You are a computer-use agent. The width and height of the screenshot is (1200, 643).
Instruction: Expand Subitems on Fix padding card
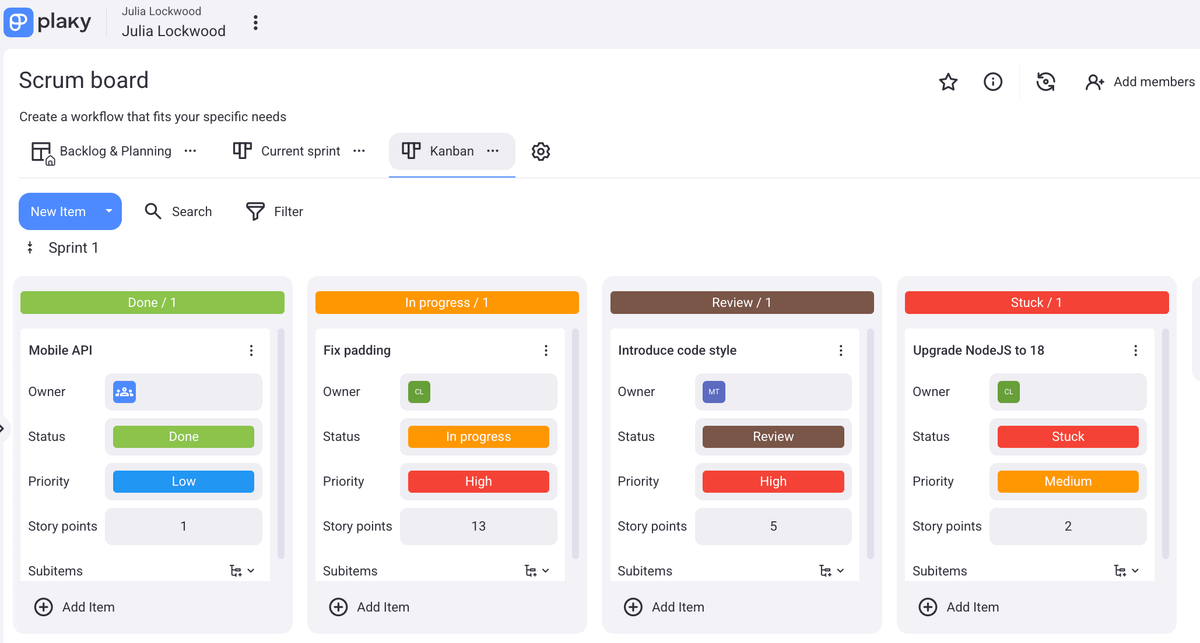[x=536, y=571]
